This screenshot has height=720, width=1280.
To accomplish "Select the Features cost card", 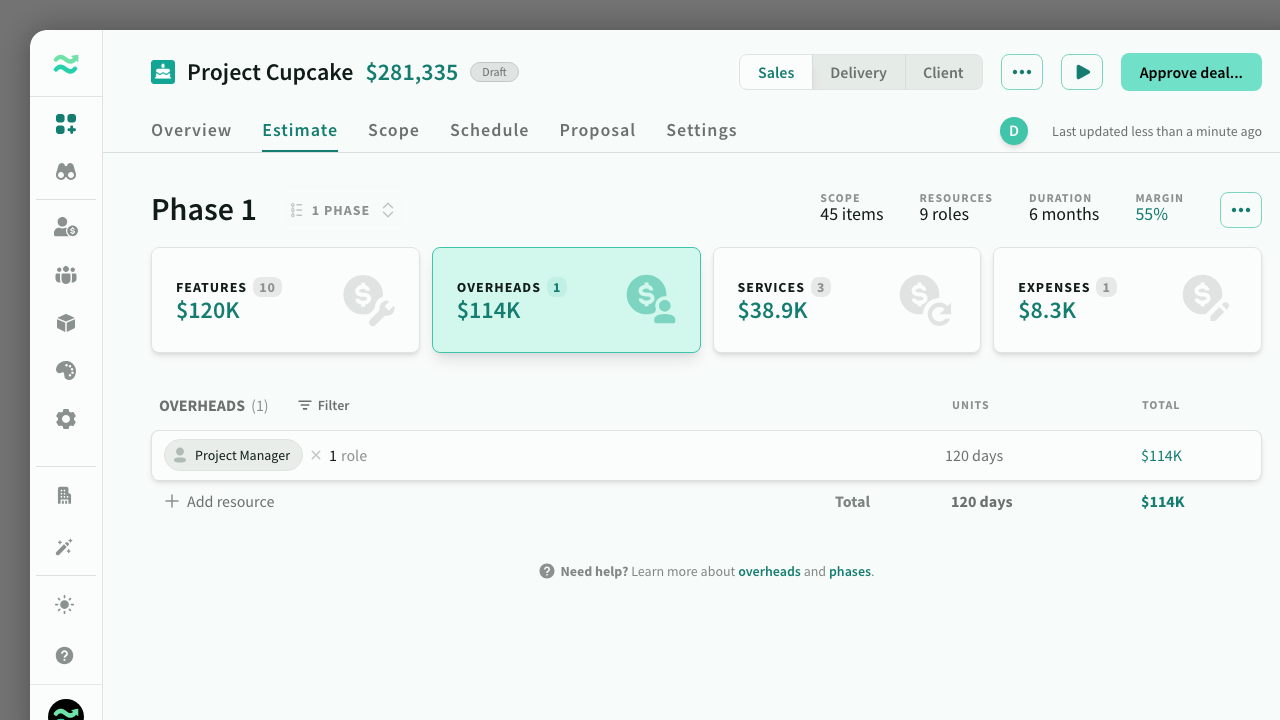I will 285,300.
